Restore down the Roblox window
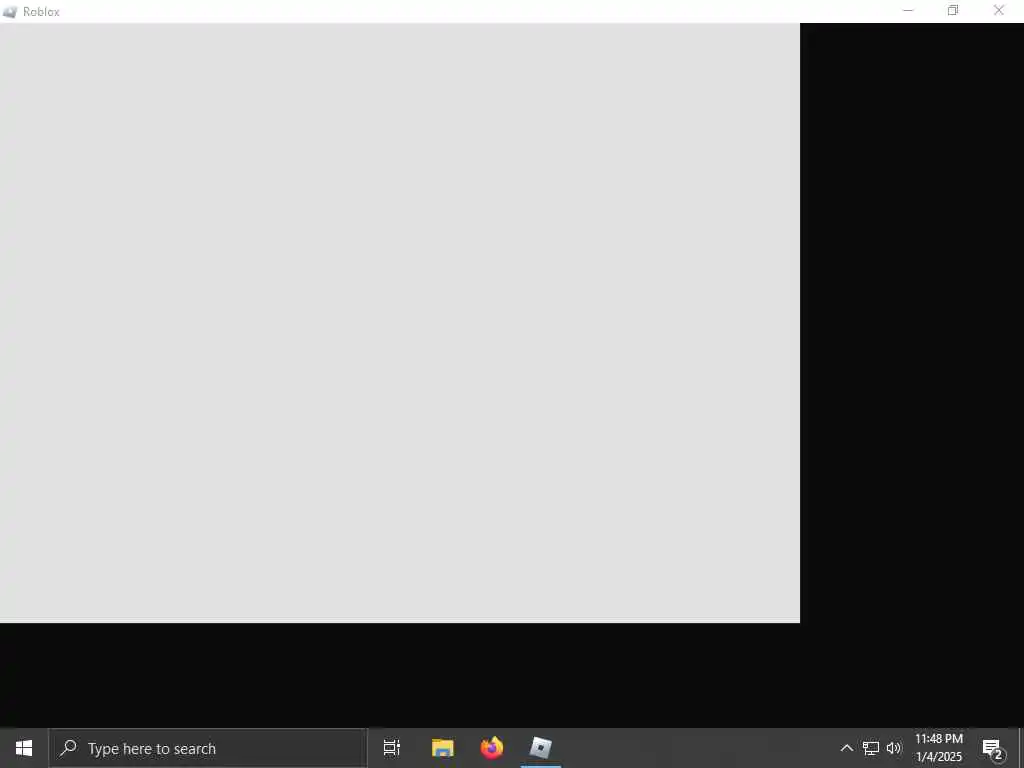 [953, 10]
